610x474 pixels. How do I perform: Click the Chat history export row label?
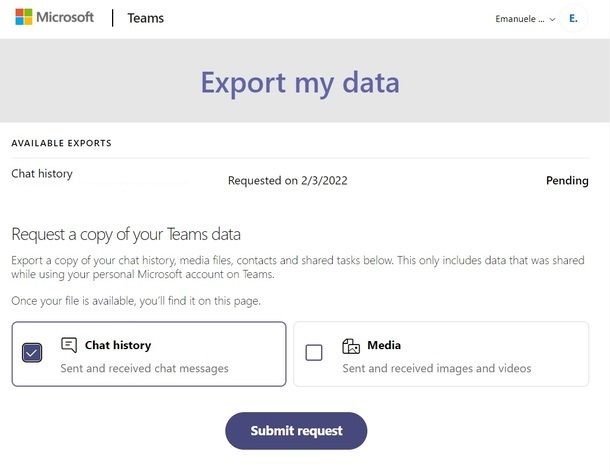coord(42,174)
